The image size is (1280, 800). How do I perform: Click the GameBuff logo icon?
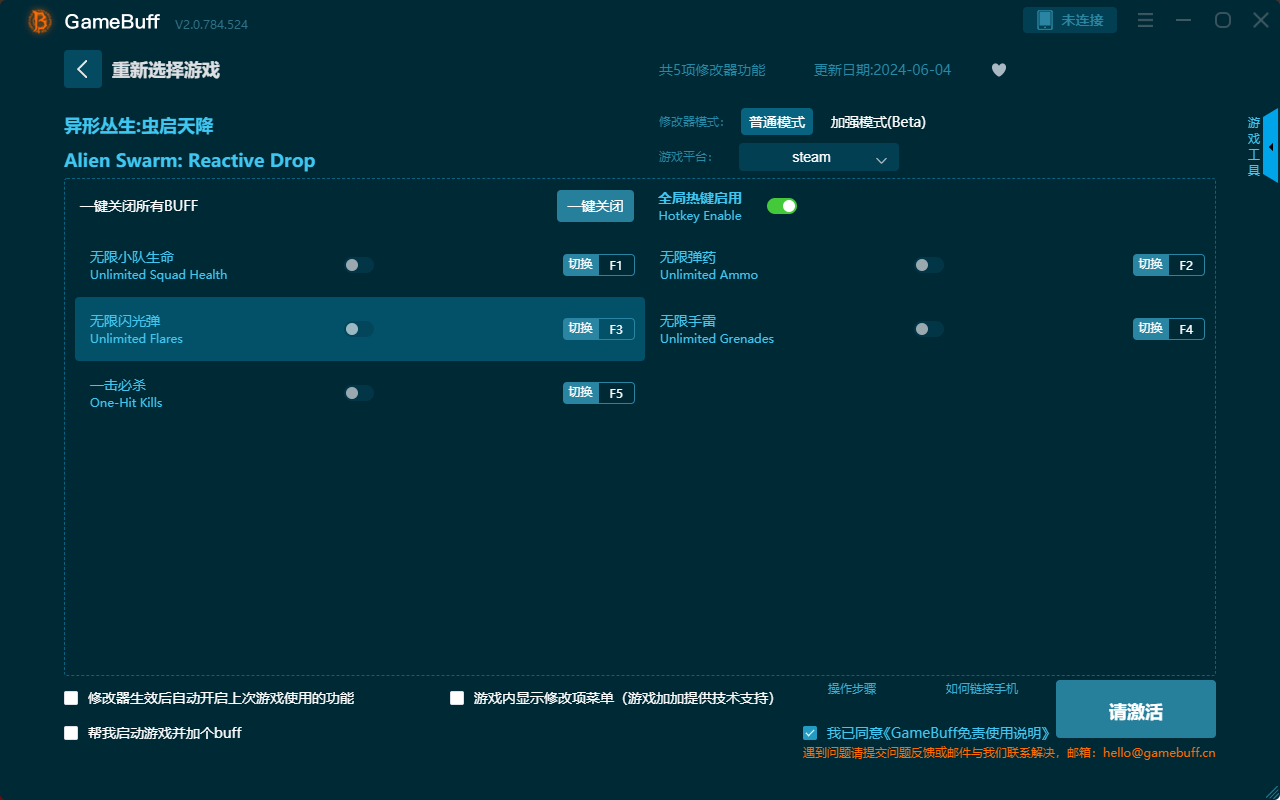coord(40,21)
